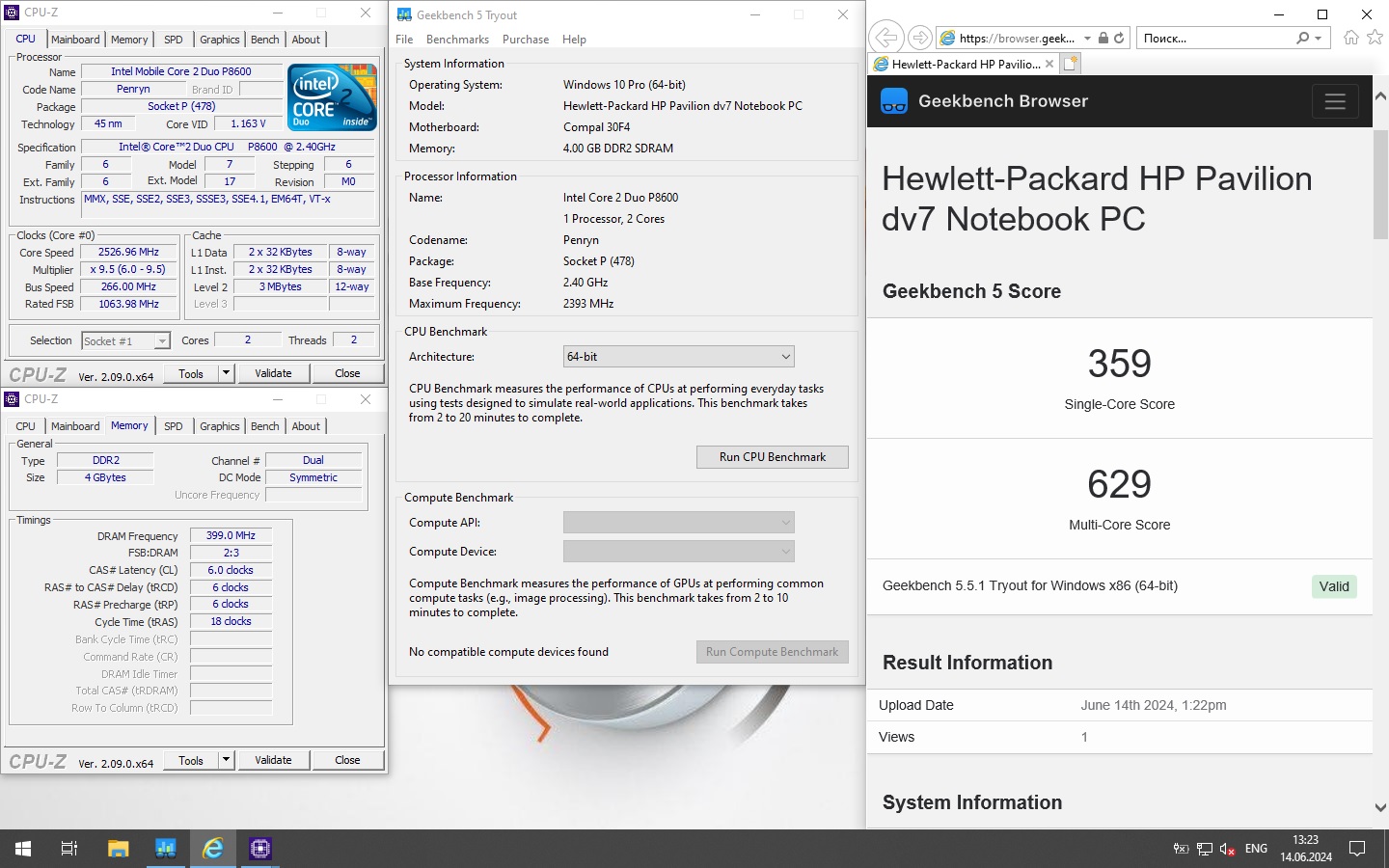Open the Windows Start menu
Viewport: 1389px width, 868px height.
coord(23,849)
